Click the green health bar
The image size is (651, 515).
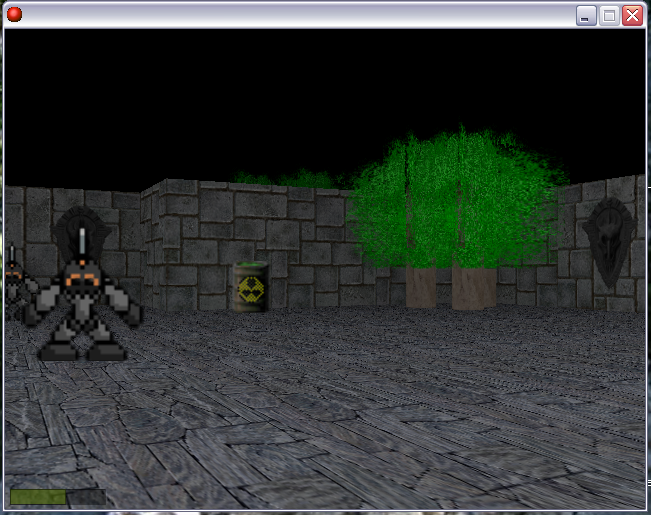tap(58, 497)
